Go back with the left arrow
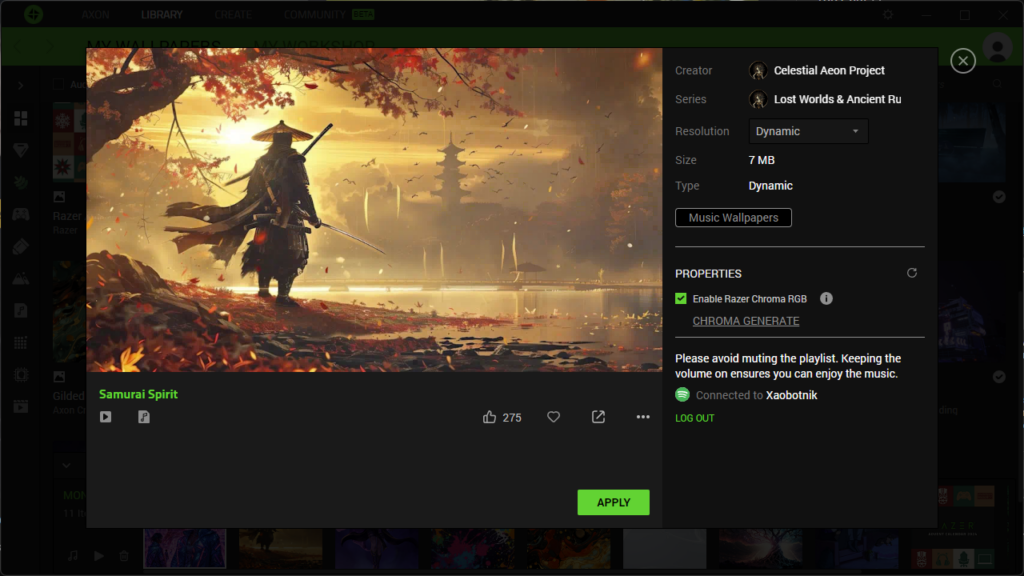1024x576 pixels. tap(18, 46)
